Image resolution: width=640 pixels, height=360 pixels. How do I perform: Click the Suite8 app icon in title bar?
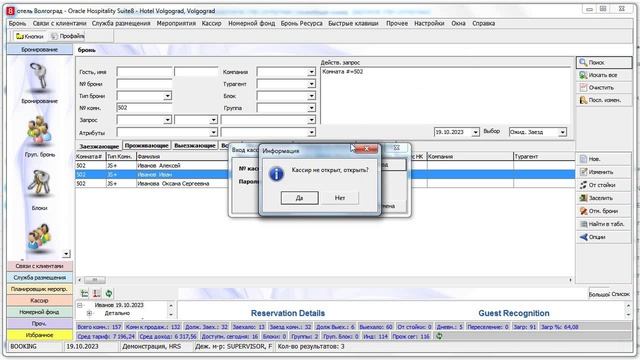pyautogui.click(x=11, y=11)
